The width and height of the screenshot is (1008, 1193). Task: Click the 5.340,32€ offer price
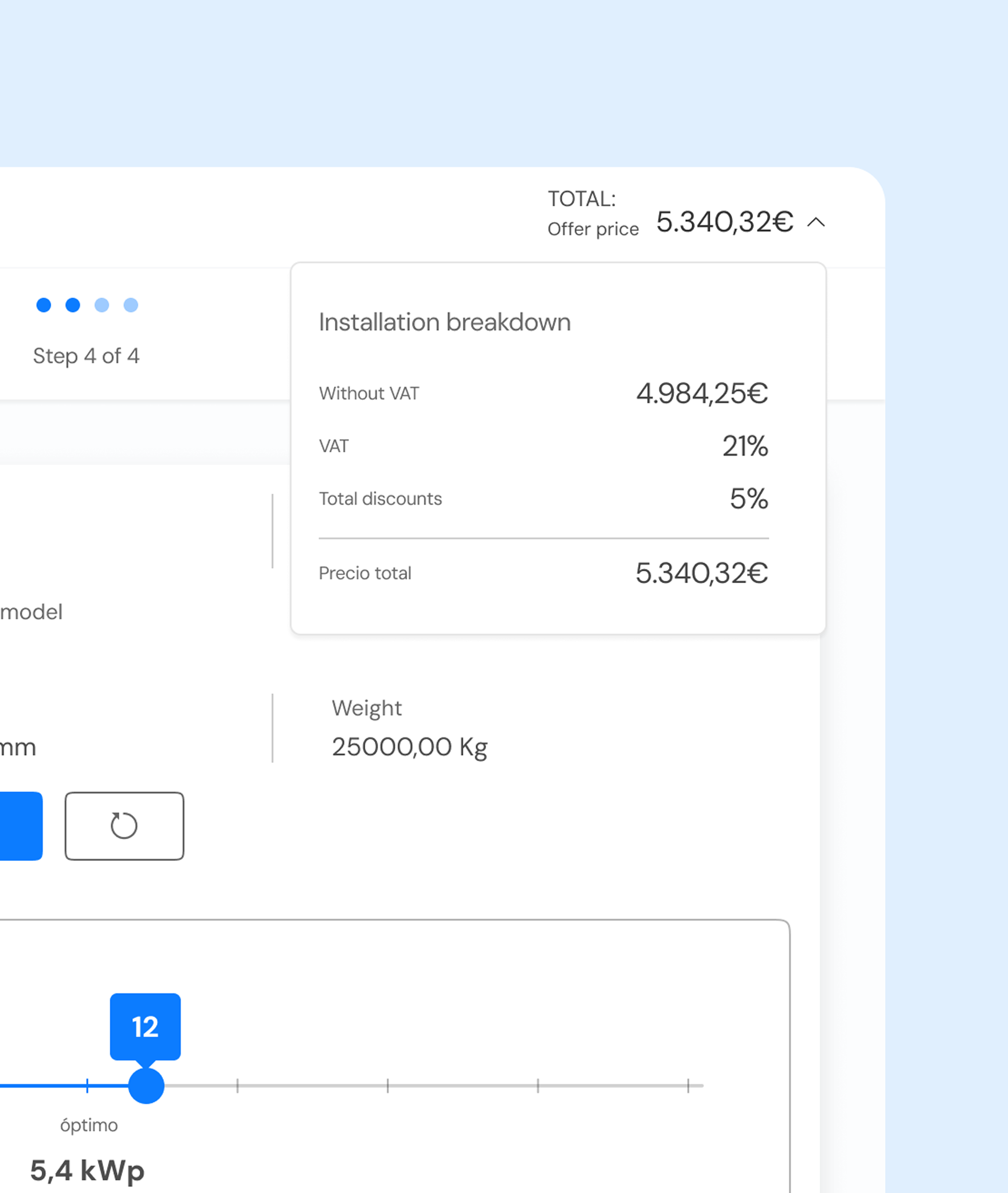click(725, 222)
